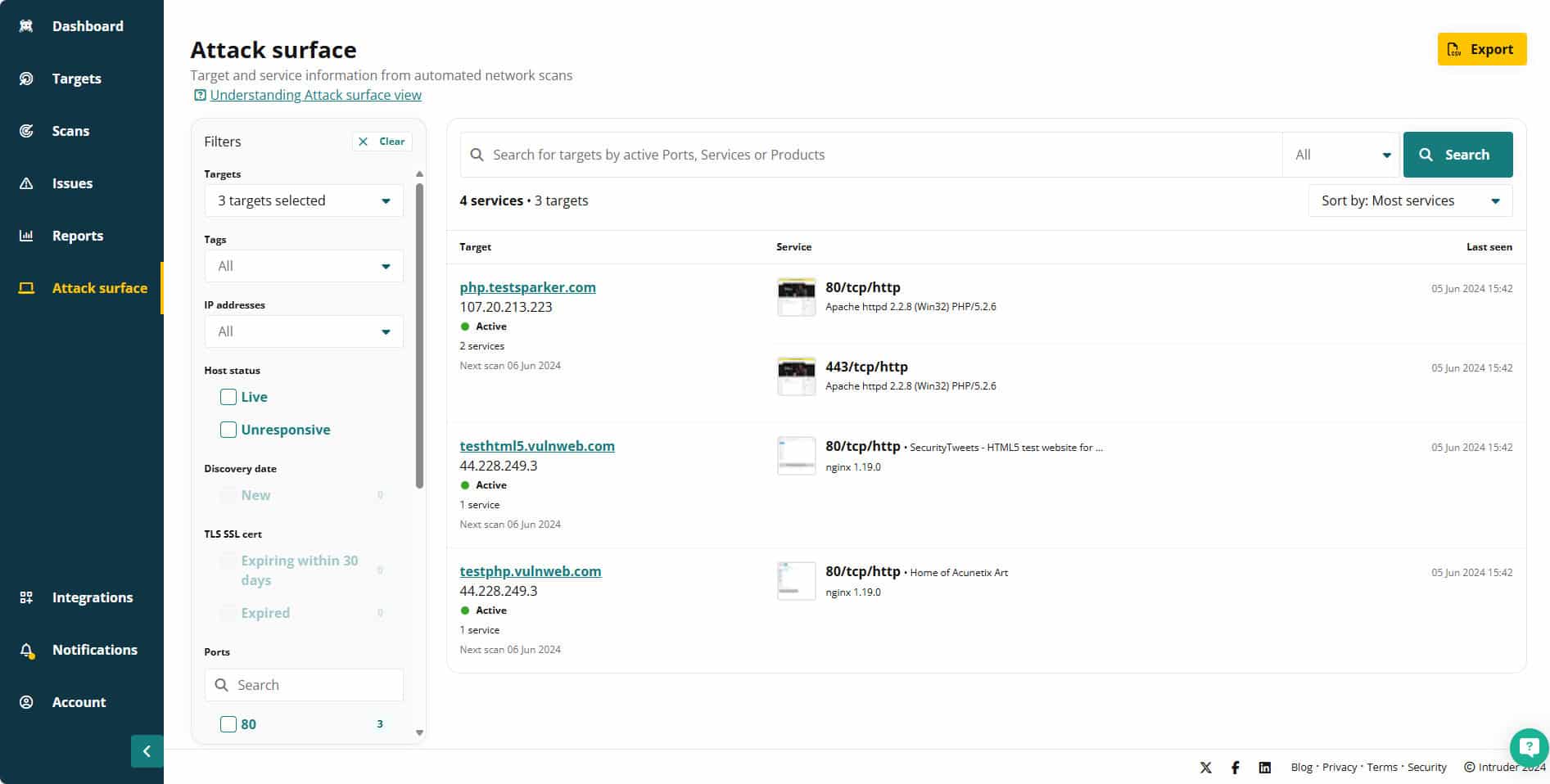Open Issues warning triangle icon
This screenshot has height=784, width=1550.
pyautogui.click(x=26, y=183)
